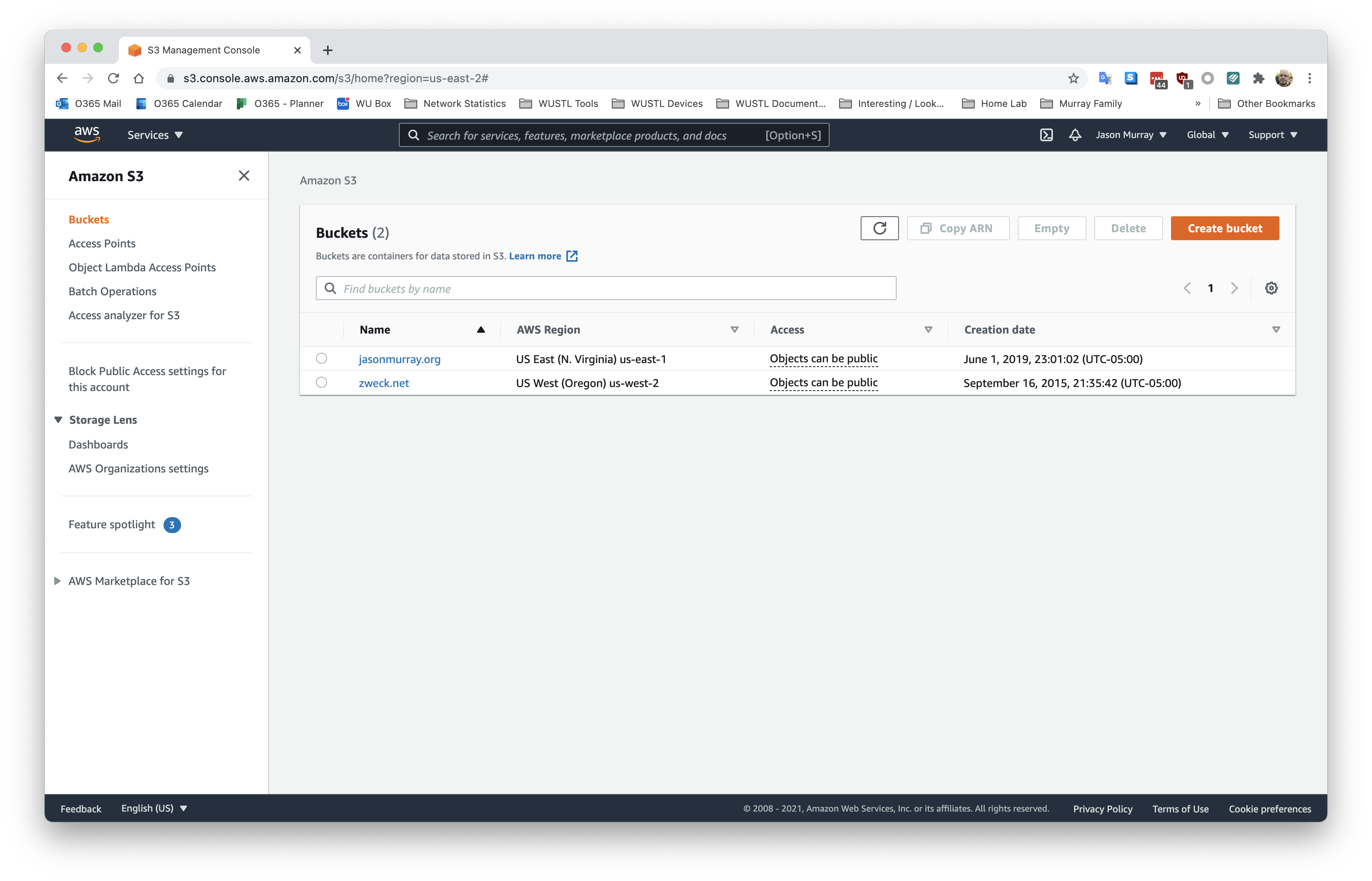Focus the Find buckets by name field
The height and width of the screenshot is (881, 1372).
(605, 288)
